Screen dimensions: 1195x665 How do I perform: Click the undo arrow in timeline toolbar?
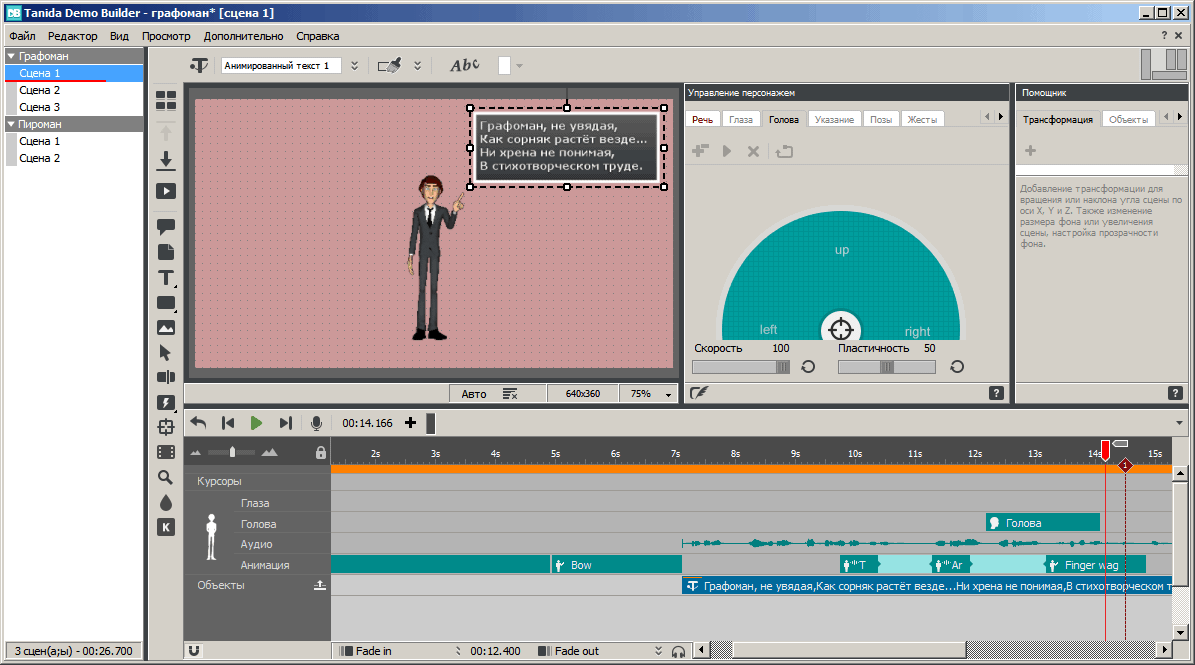coord(198,423)
